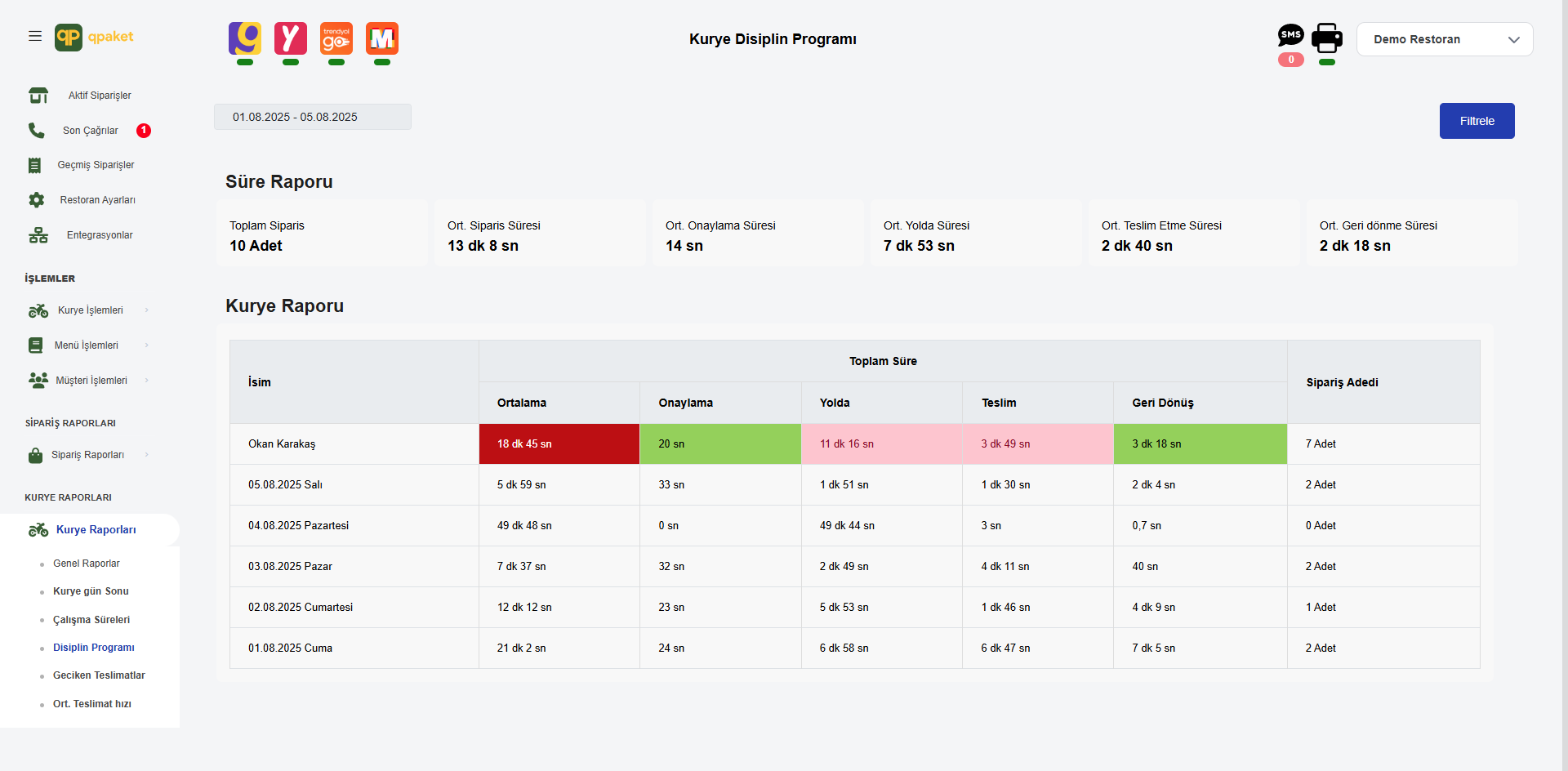Expand Müşteri İşlemleri menu
Image resolution: width=1568 pixels, height=771 pixels.
[91, 381]
